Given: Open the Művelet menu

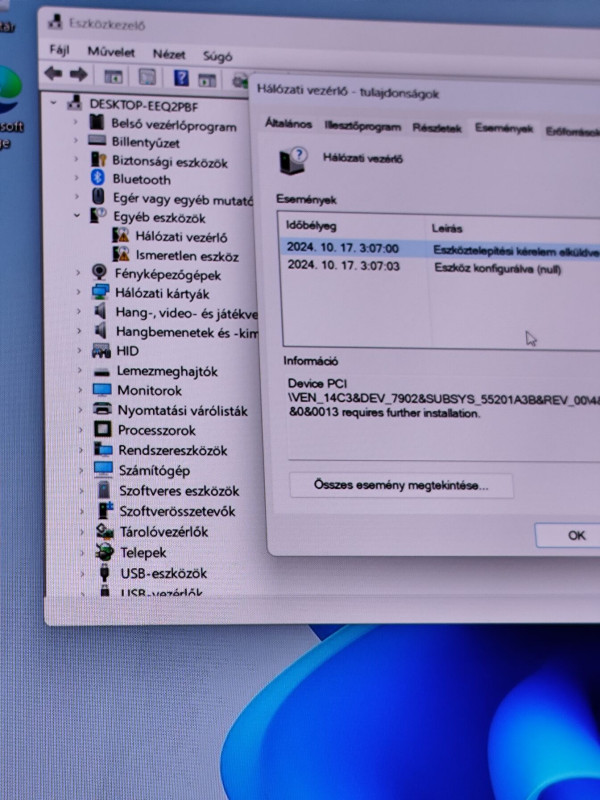Looking at the screenshot, I should pos(111,52).
